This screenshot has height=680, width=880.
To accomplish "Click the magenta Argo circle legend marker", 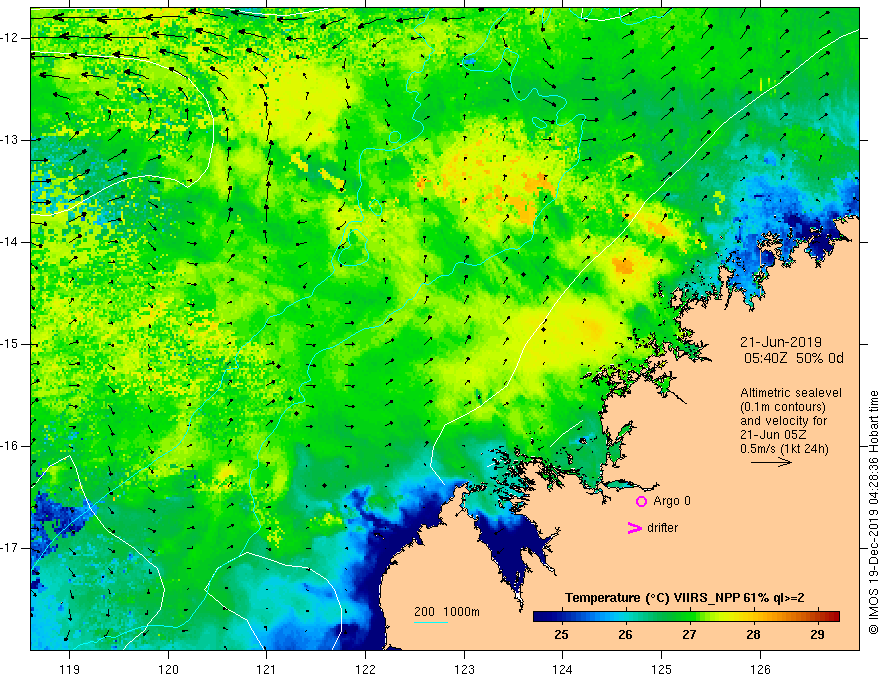I will [641, 502].
